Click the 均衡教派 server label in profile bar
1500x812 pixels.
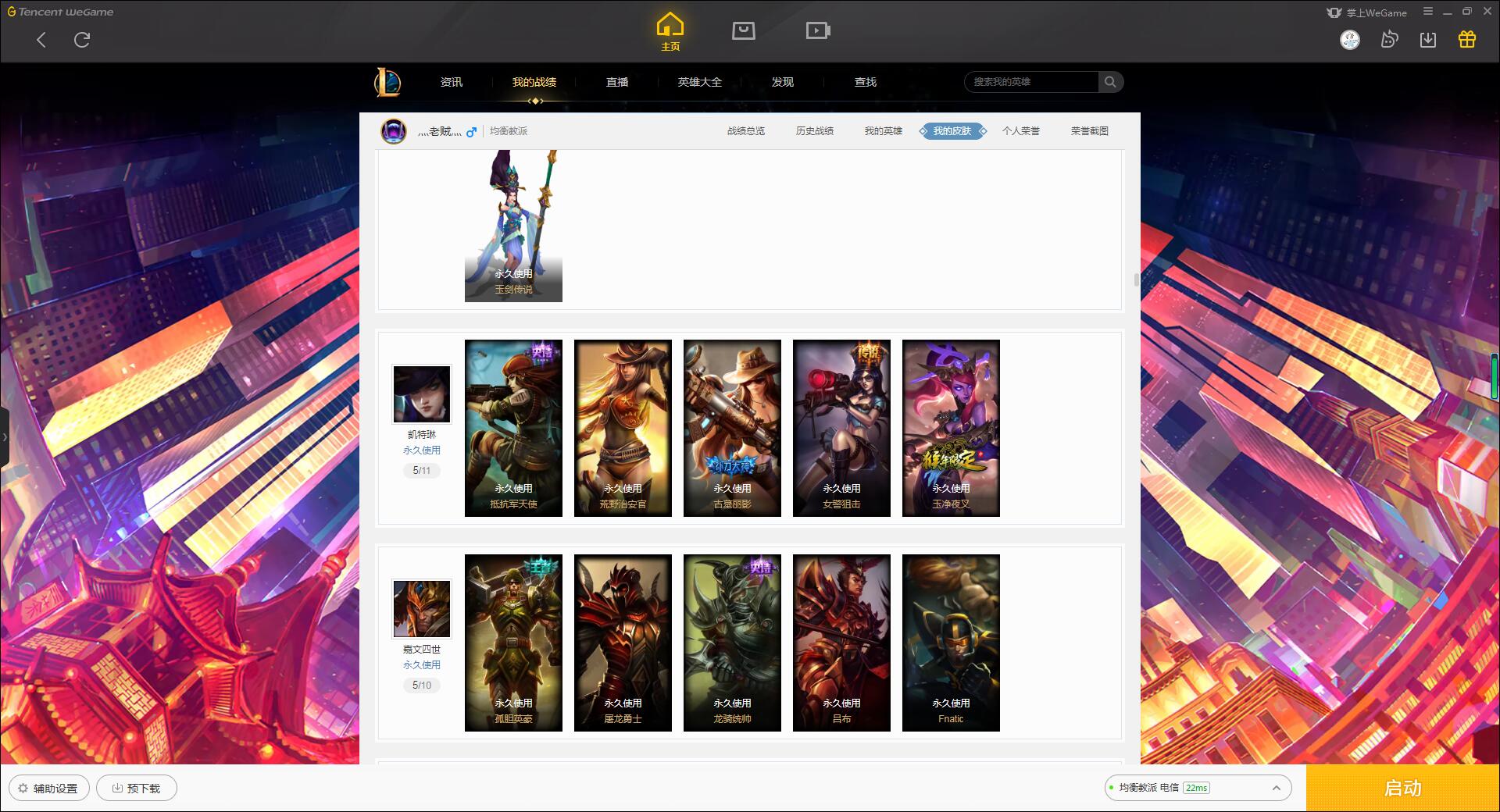tap(509, 131)
